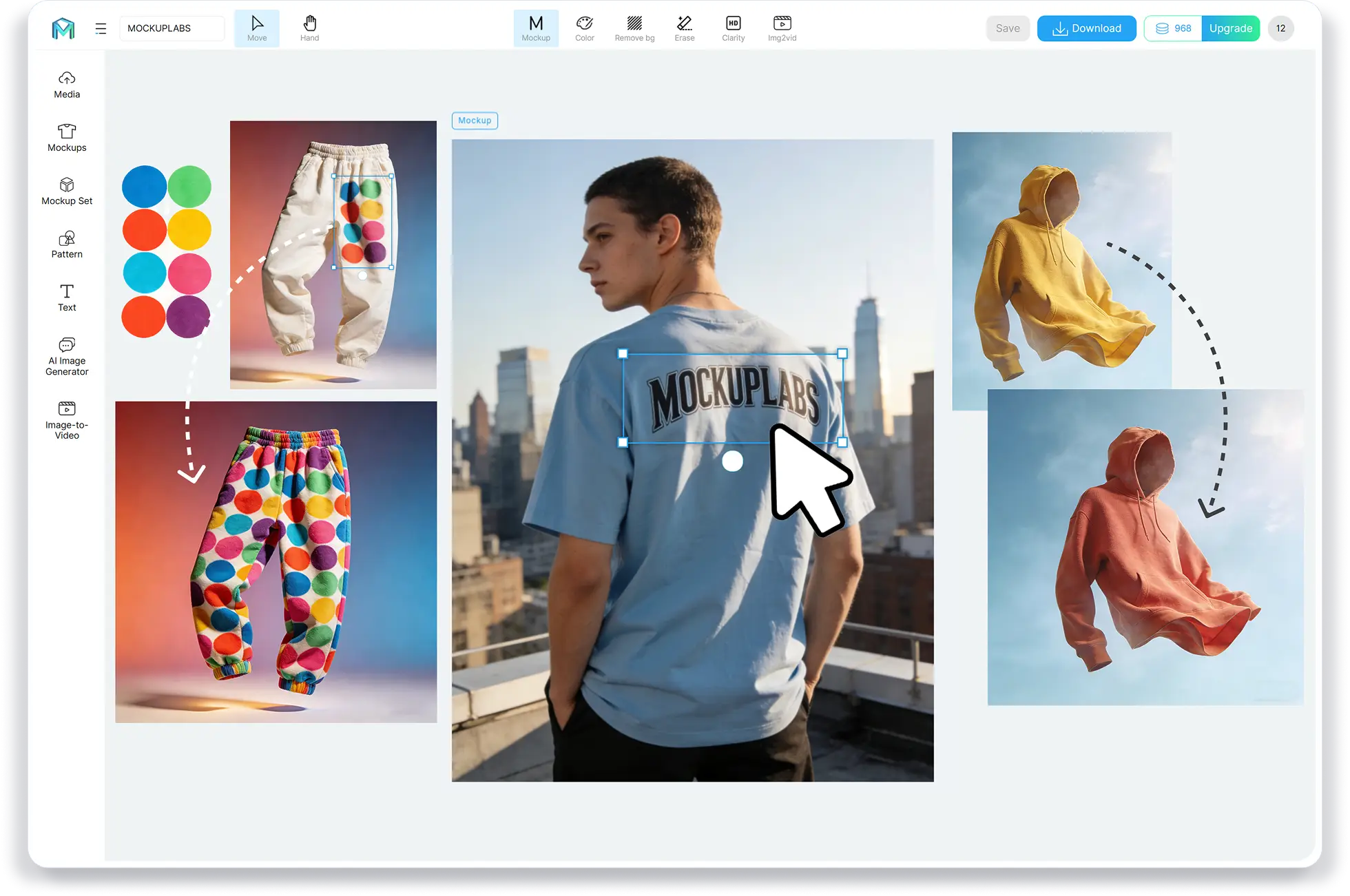
Task: Open the Img2vid tool
Action: point(782,28)
